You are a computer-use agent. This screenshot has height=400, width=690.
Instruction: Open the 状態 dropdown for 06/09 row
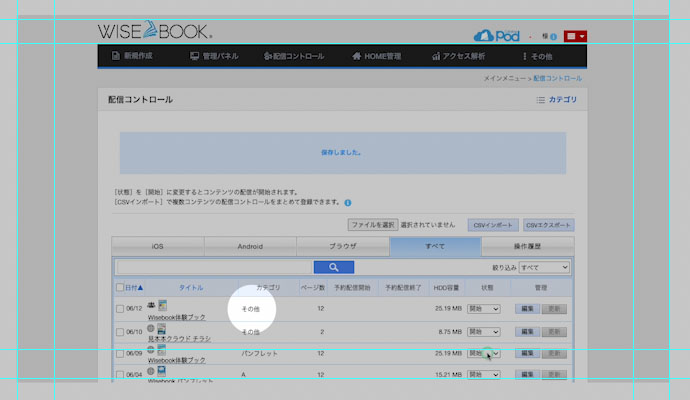coord(483,353)
